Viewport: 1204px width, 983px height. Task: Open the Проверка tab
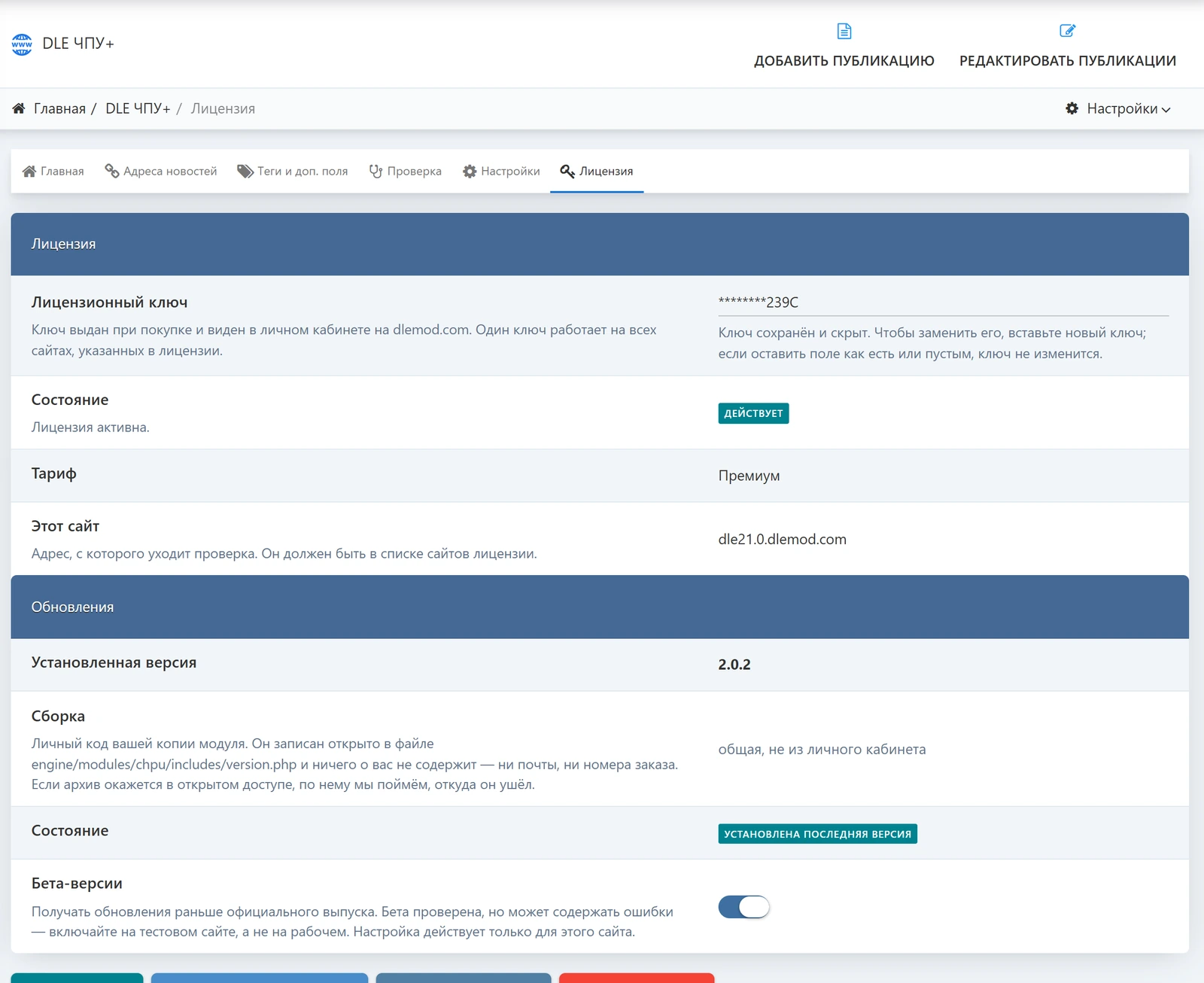pyautogui.click(x=406, y=172)
